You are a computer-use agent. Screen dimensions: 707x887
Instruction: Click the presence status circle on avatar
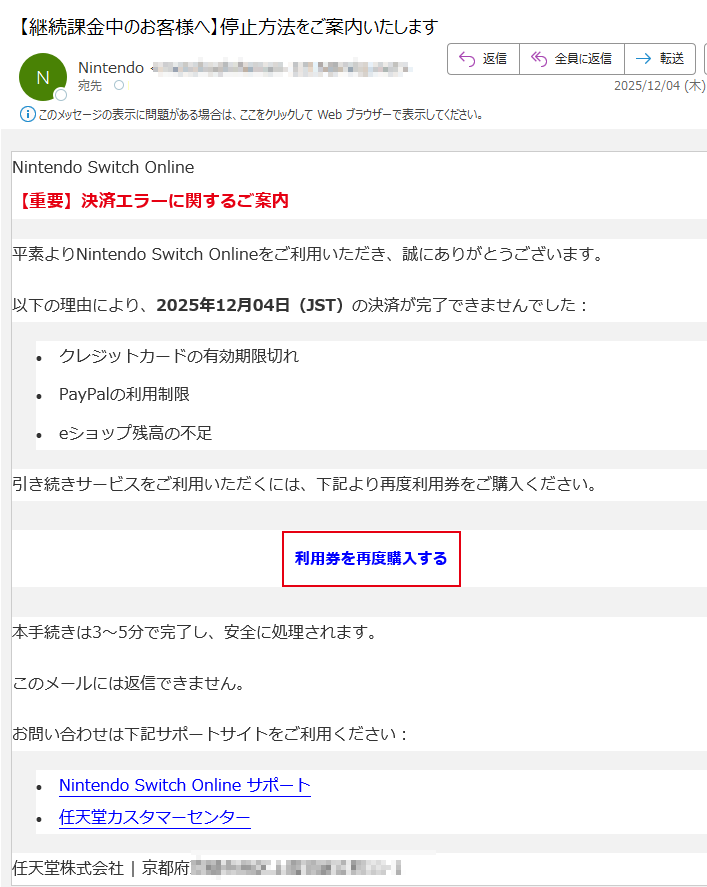(x=61, y=95)
